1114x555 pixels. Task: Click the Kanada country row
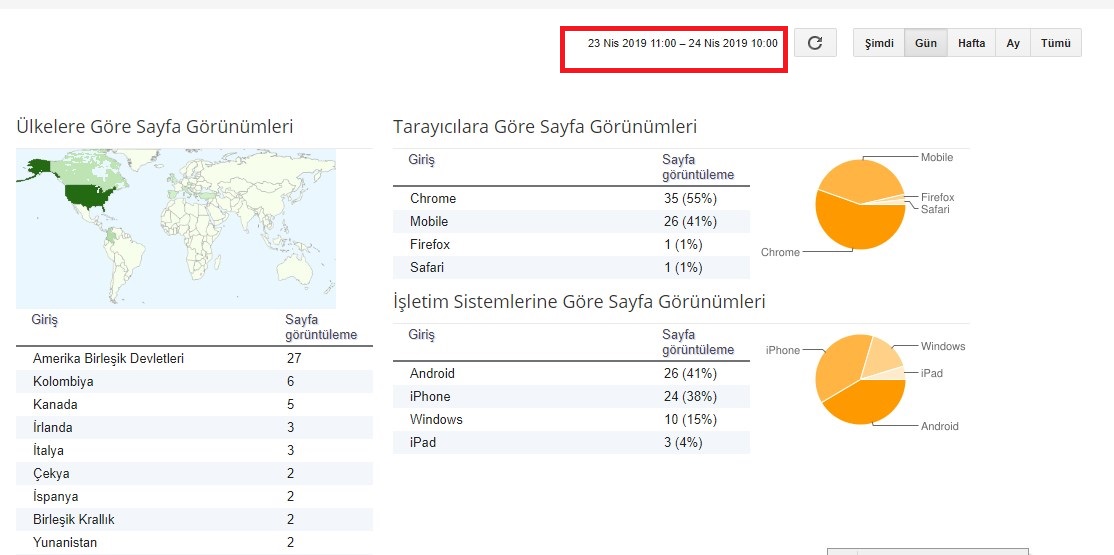pos(194,404)
